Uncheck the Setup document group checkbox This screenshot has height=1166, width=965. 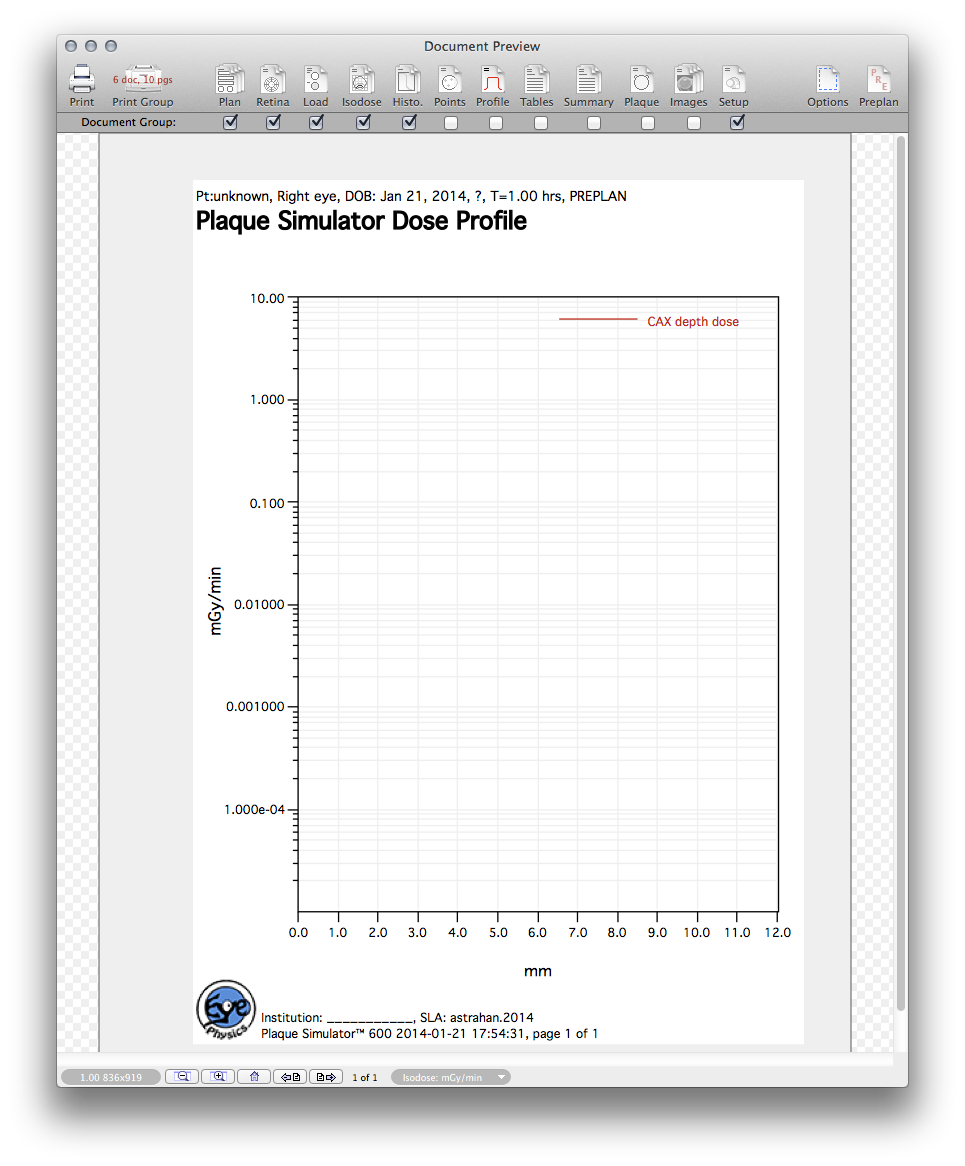pos(737,123)
